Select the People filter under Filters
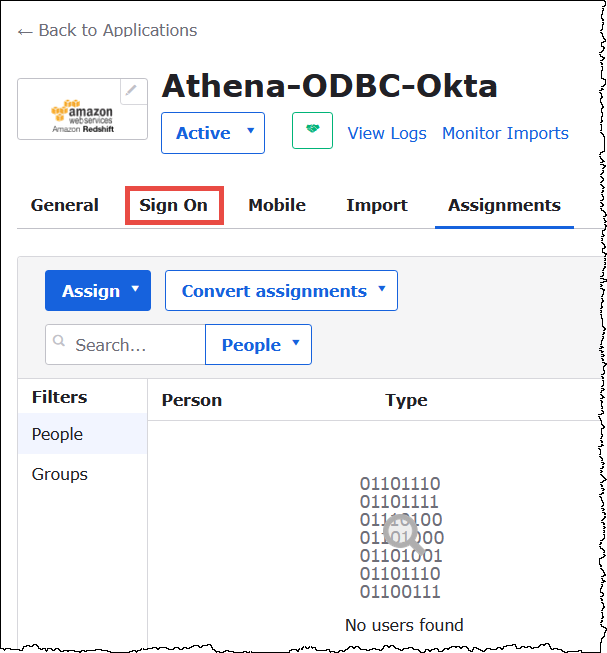Viewport: 607px width, 653px height. (57, 434)
